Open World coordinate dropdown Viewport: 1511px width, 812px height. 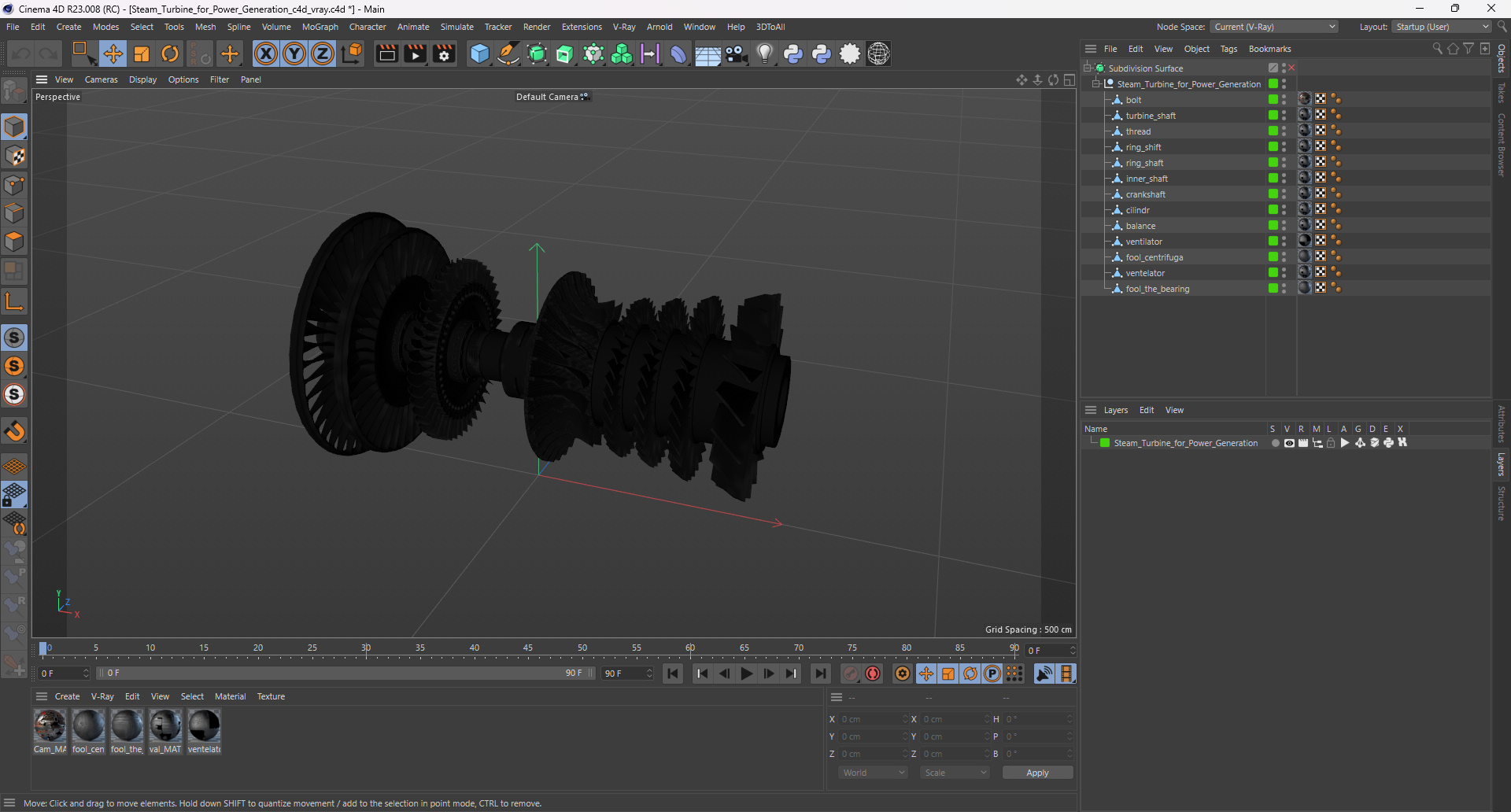[x=873, y=773]
